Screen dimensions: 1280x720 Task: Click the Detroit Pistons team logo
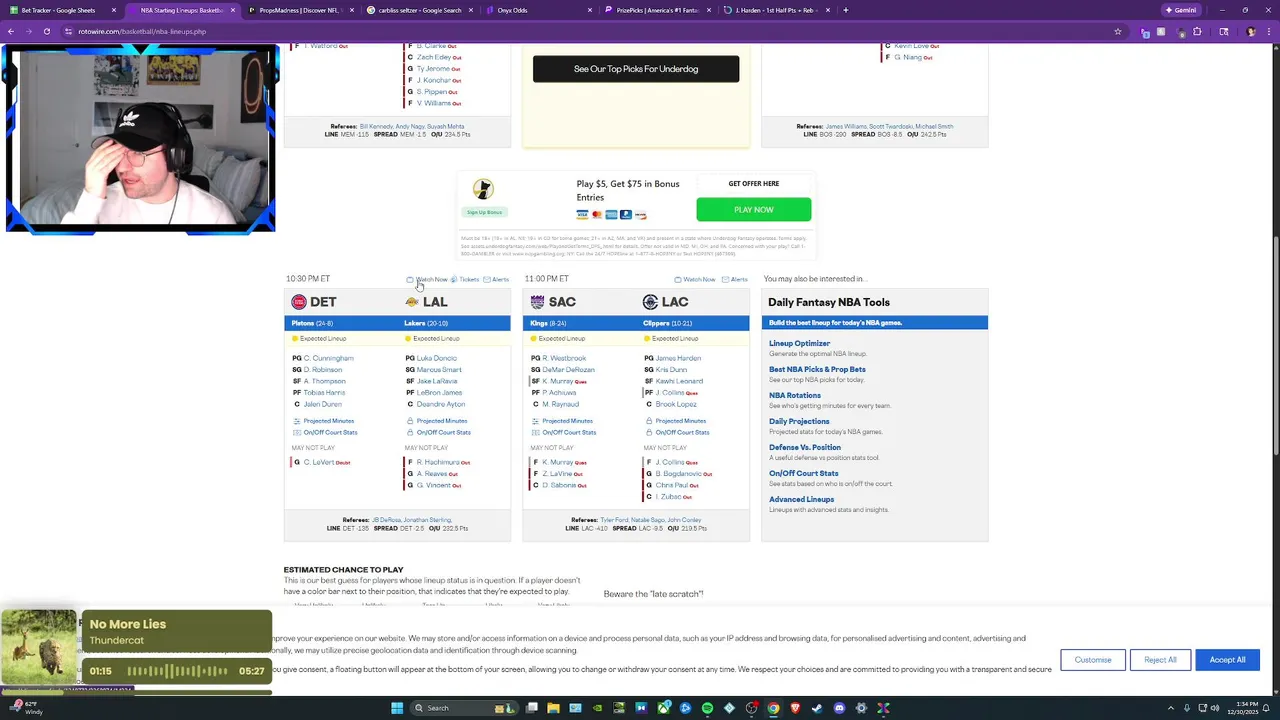(x=298, y=302)
